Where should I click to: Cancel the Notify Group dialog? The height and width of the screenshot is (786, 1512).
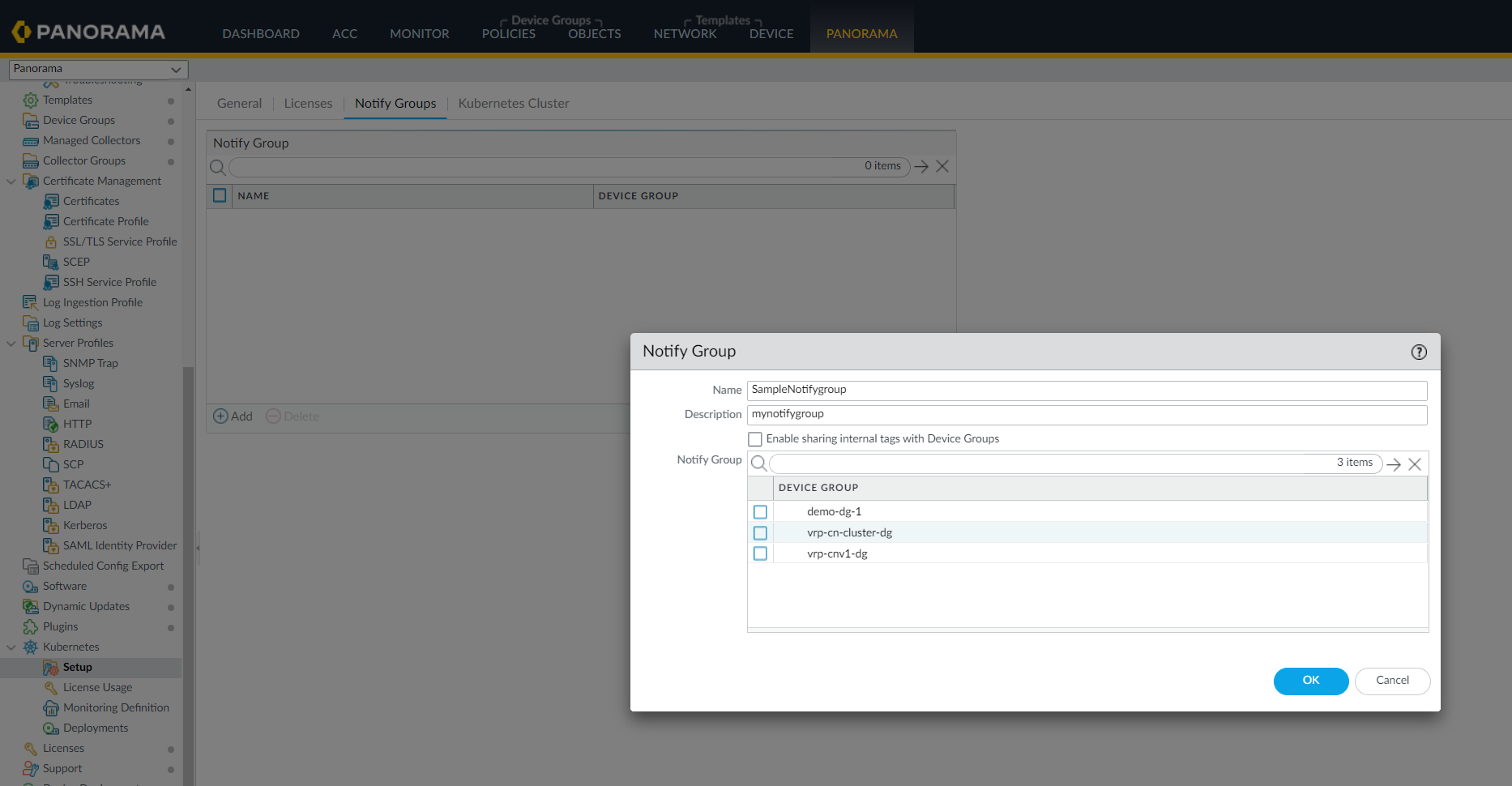[x=1391, y=681]
